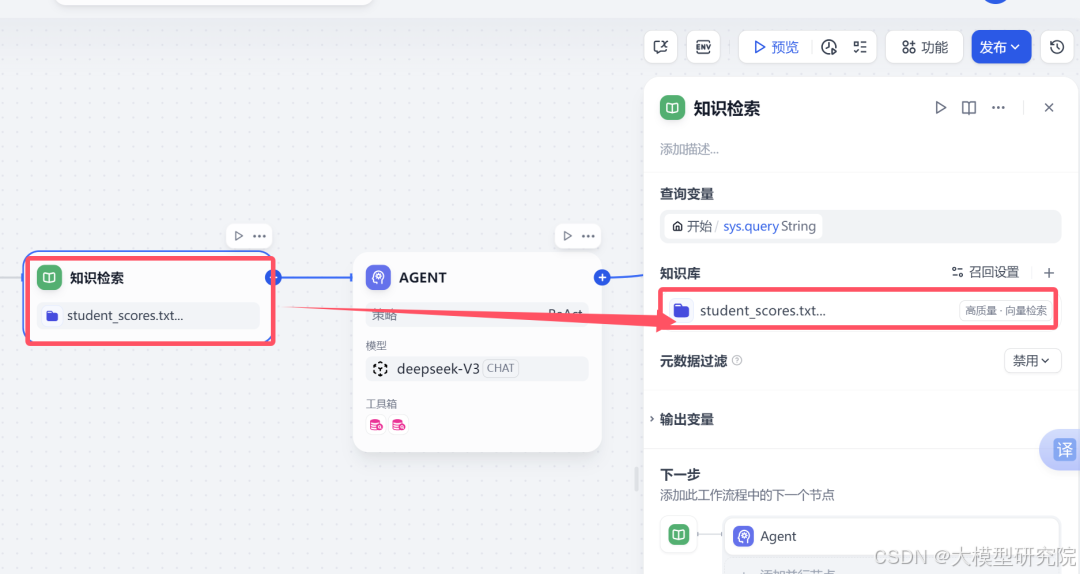
Task: Click the student_scores.txt entry in canvas node
Action: pos(149,316)
